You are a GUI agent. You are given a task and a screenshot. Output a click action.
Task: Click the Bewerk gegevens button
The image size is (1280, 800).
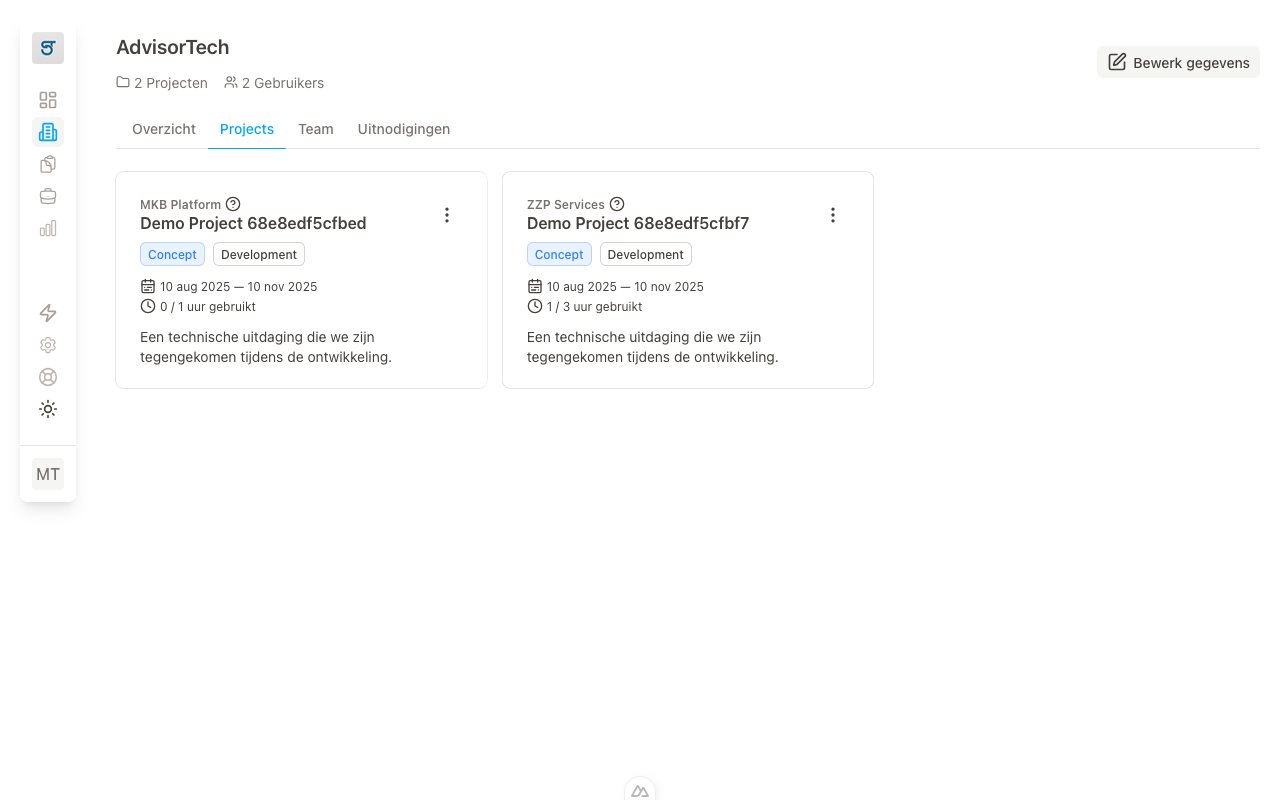1178,62
